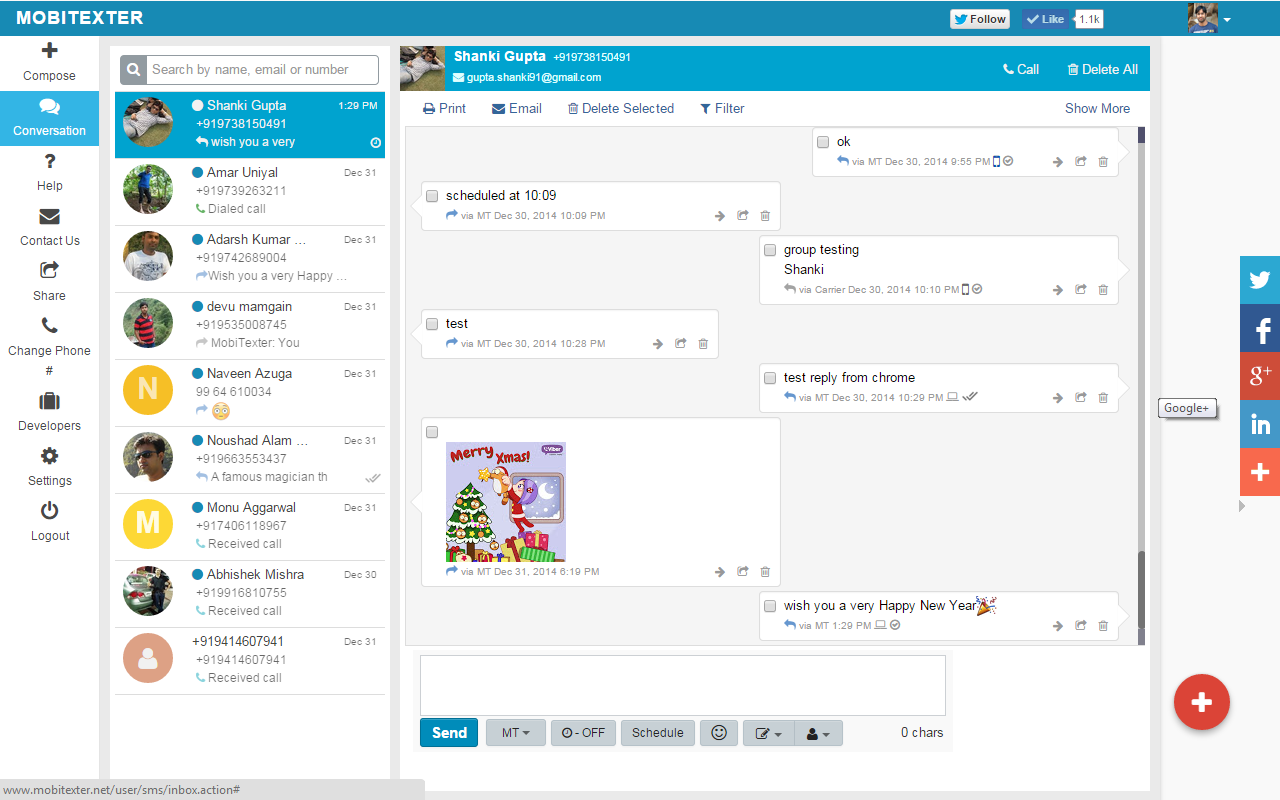The height and width of the screenshot is (800, 1280).
Task: Toggle the clock OFF timer button
Action: [x=583, y=733]
